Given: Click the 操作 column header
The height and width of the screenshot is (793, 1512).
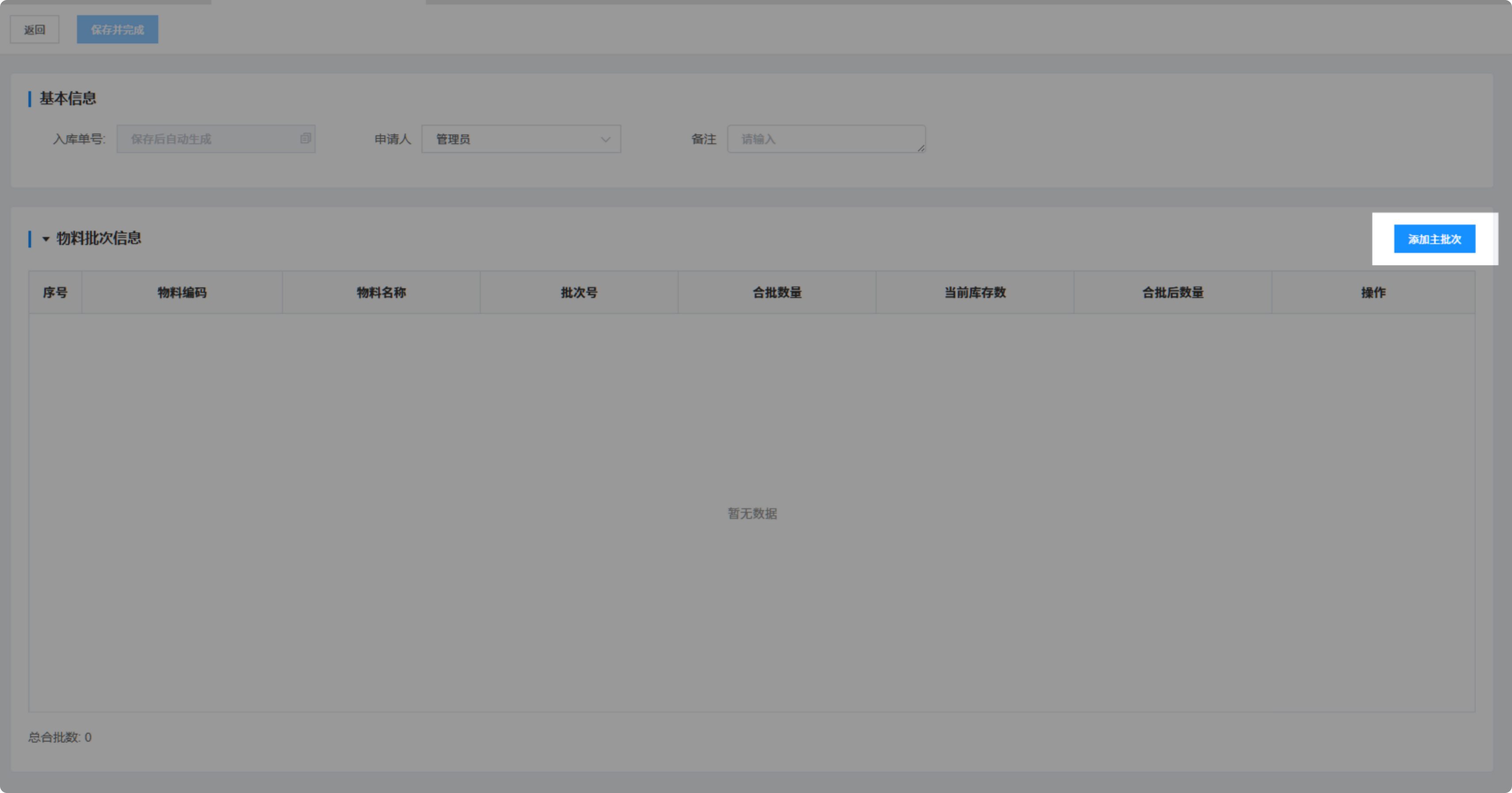Looking at the screenshot, I should tap(1373, 293).
